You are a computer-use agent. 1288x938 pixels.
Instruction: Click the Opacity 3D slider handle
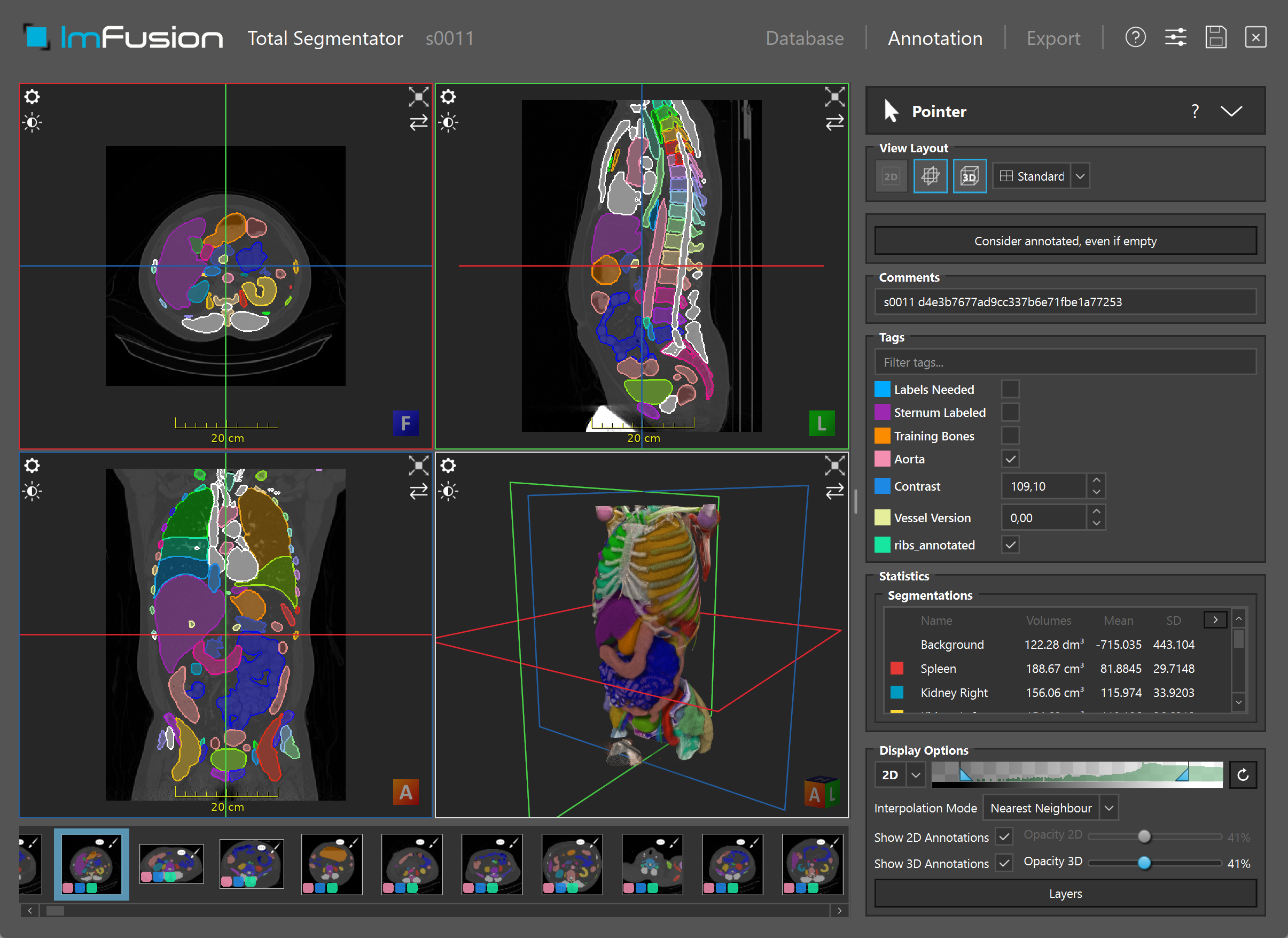(1144, 863)
